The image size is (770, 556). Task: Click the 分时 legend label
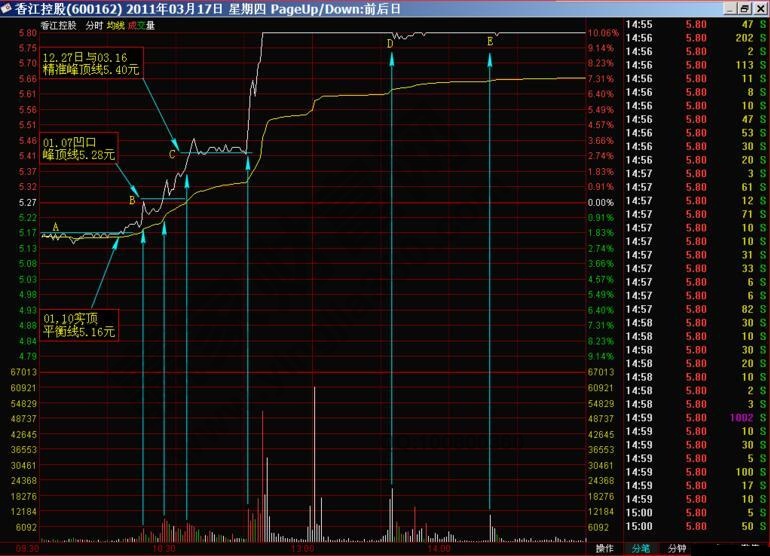(x=94, y=25)
